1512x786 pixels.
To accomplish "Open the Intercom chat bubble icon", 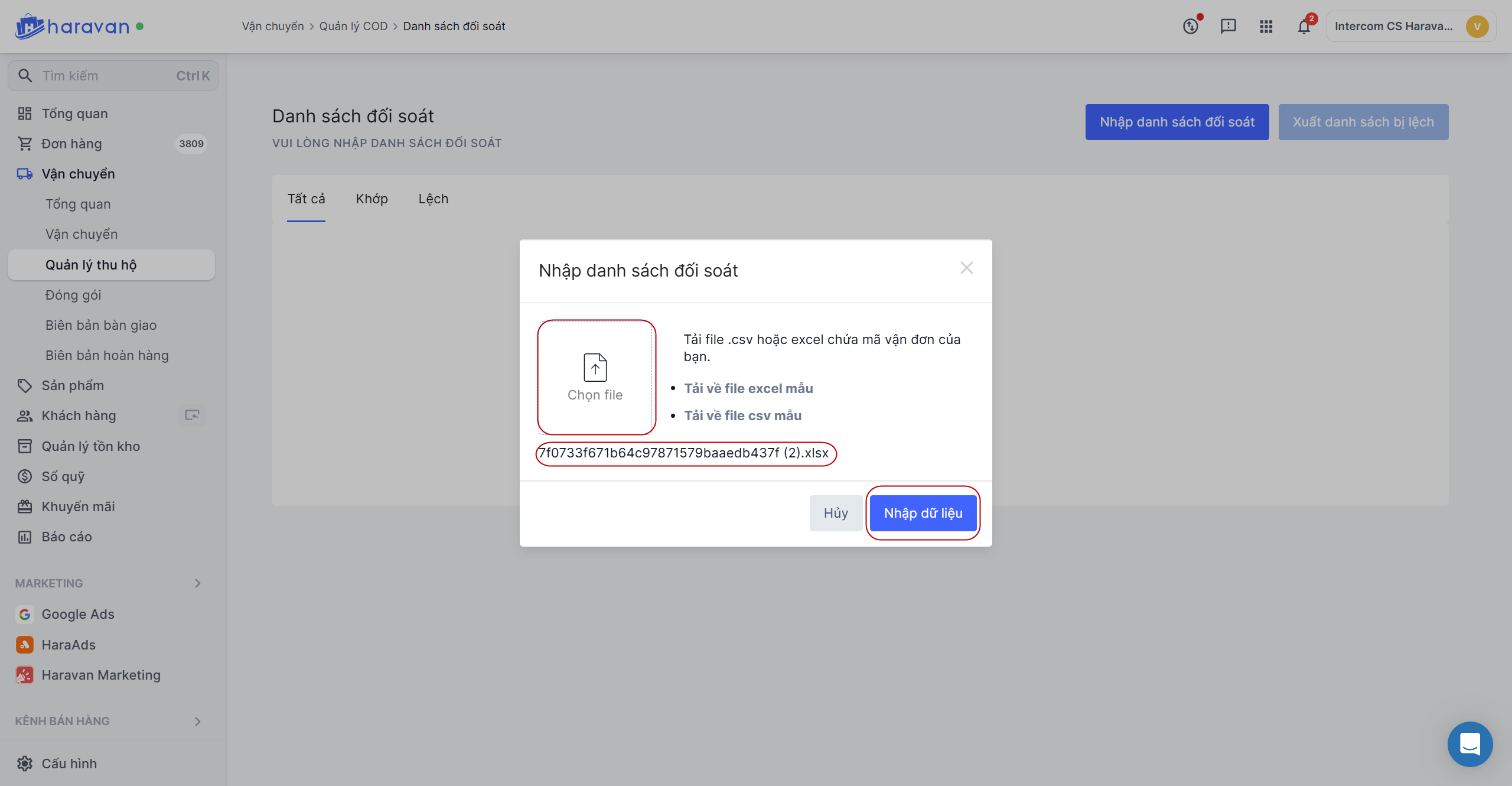I will point(1469,744).
